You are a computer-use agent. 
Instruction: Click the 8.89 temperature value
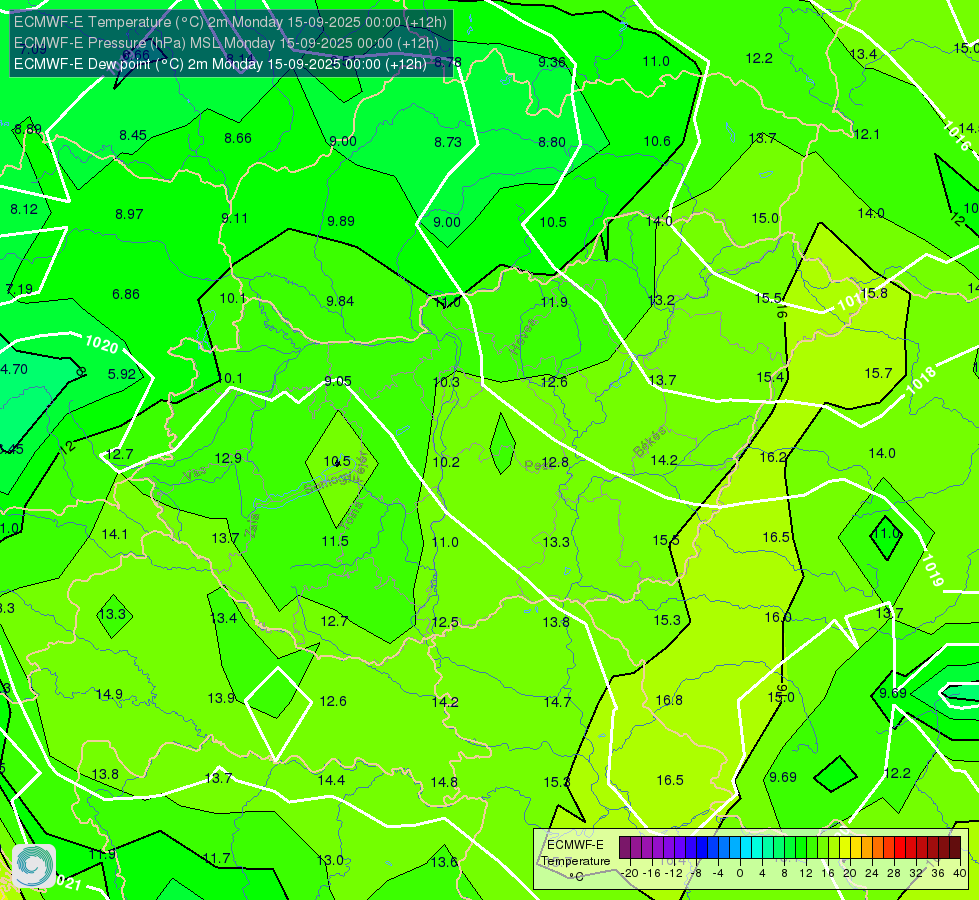pyautogui.click(x=28, y=129)
